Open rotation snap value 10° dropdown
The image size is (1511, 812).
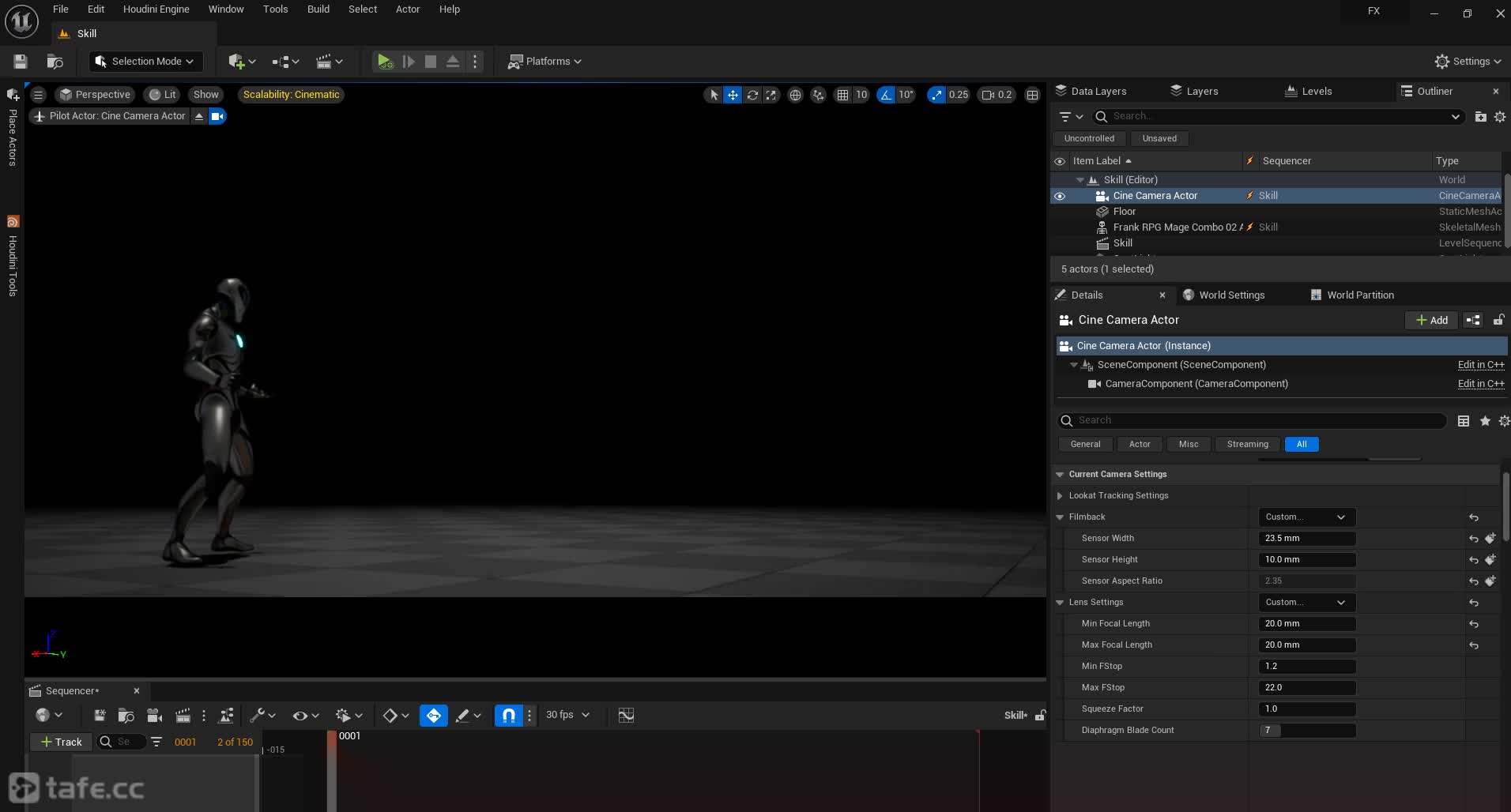point(906,95)
